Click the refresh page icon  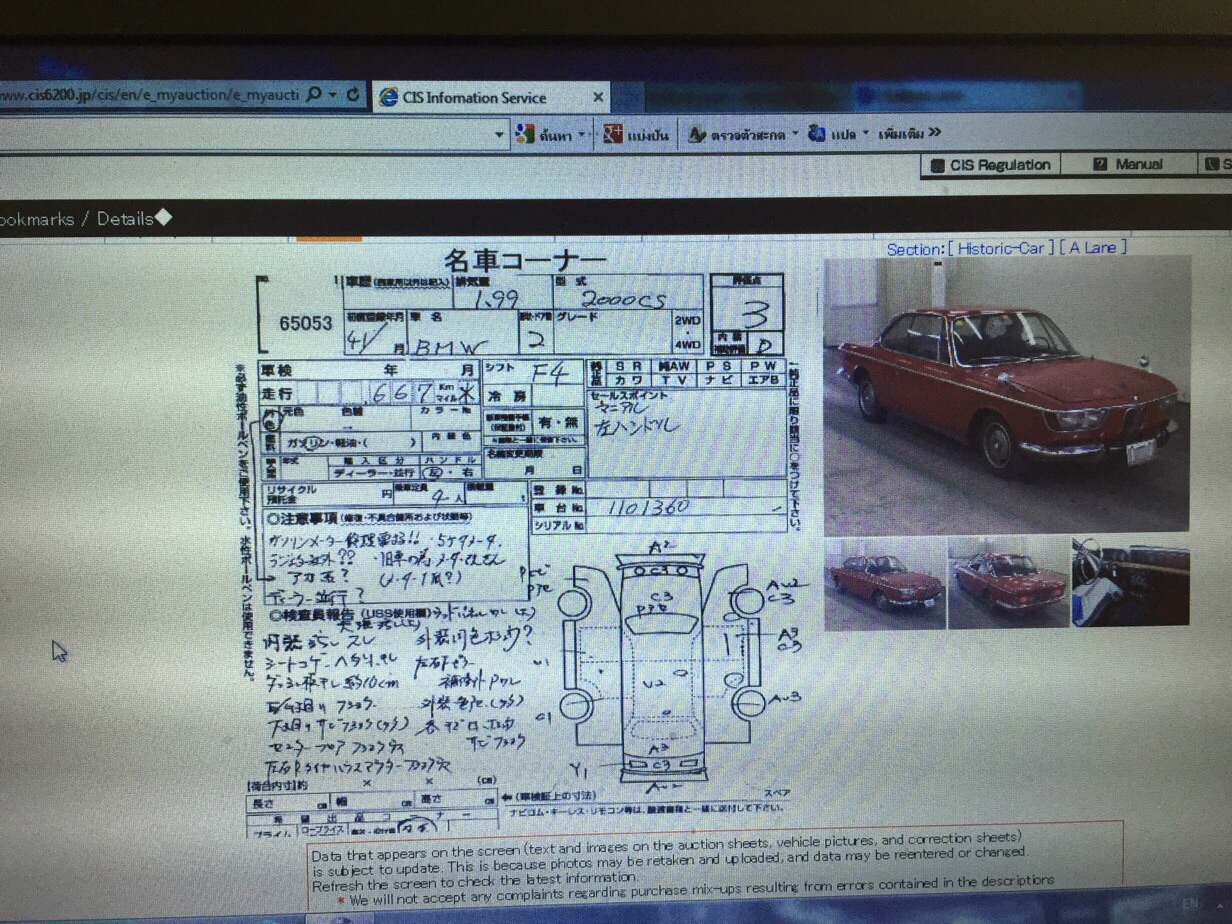(352, 94)
